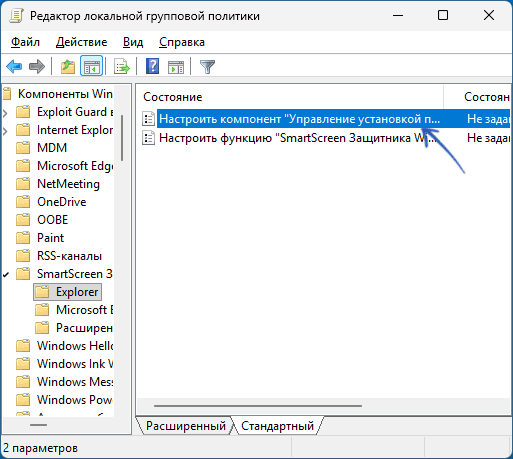Select the Microsoft subfolder under SmartScreen
Image resolution: width=513 pixels, height=459 pixels.
click(84, 310)
